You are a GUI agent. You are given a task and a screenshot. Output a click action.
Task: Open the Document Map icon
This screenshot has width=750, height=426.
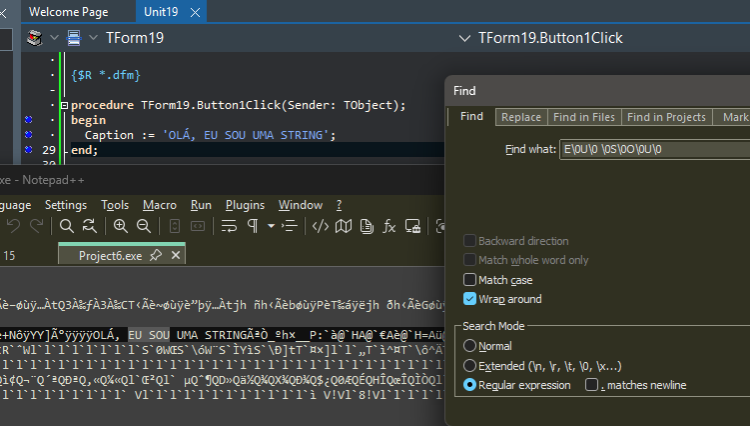[343, 226]
